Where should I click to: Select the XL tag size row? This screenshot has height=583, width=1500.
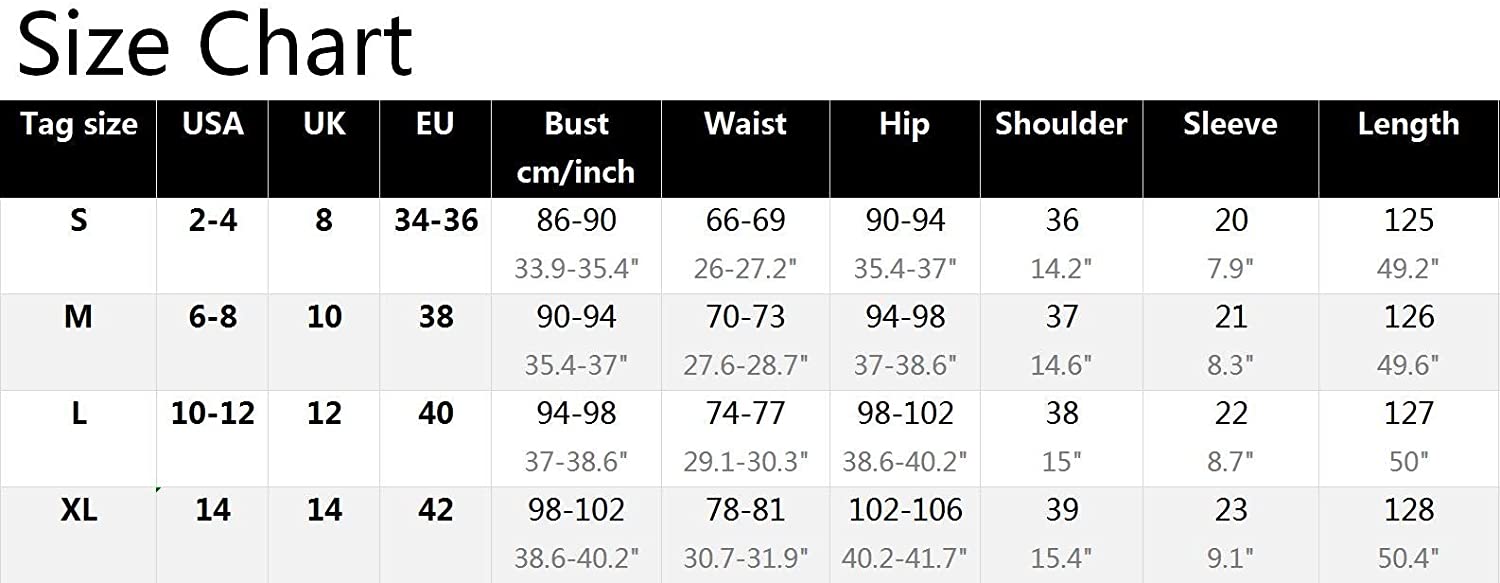pyautogui.click(x=750, y=535)
